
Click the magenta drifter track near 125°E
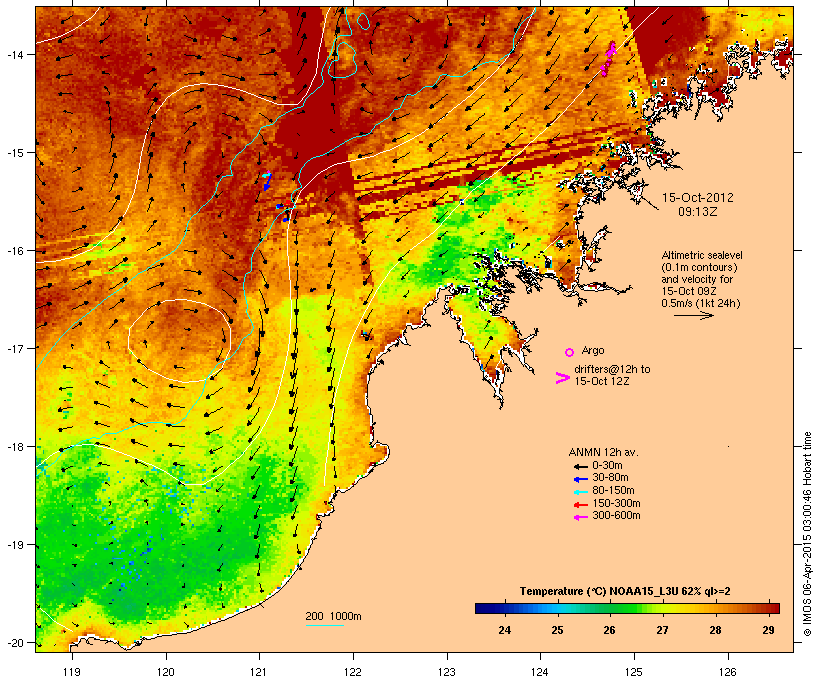608,59
